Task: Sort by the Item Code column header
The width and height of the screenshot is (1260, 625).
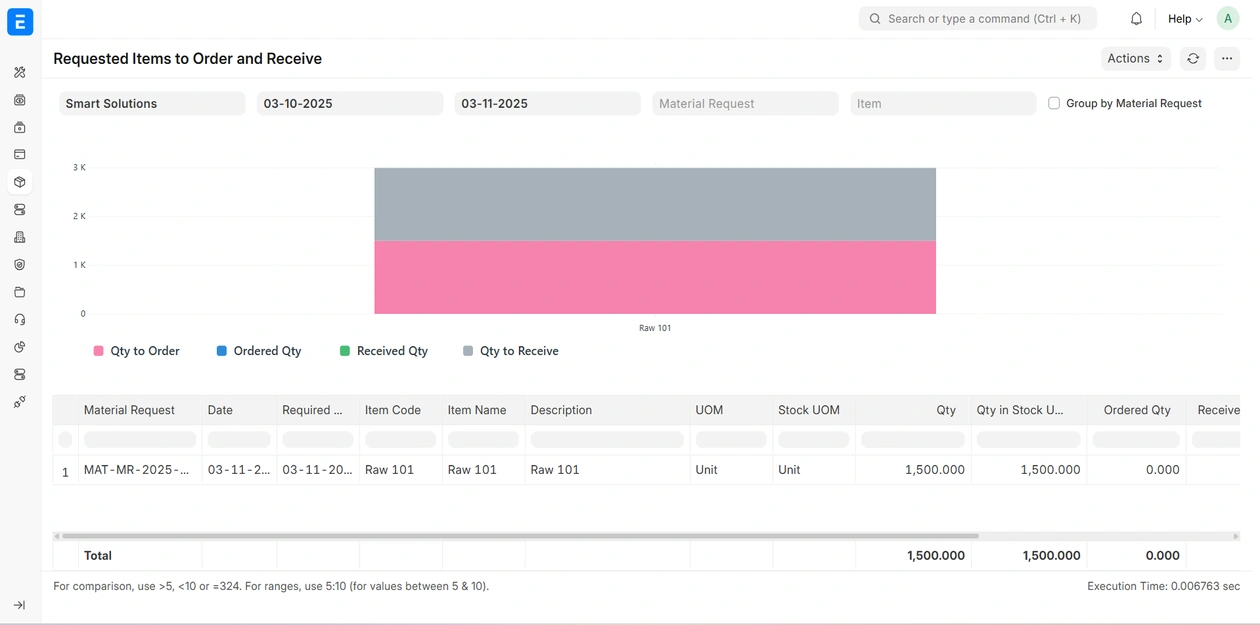Action: click(393, 410)
